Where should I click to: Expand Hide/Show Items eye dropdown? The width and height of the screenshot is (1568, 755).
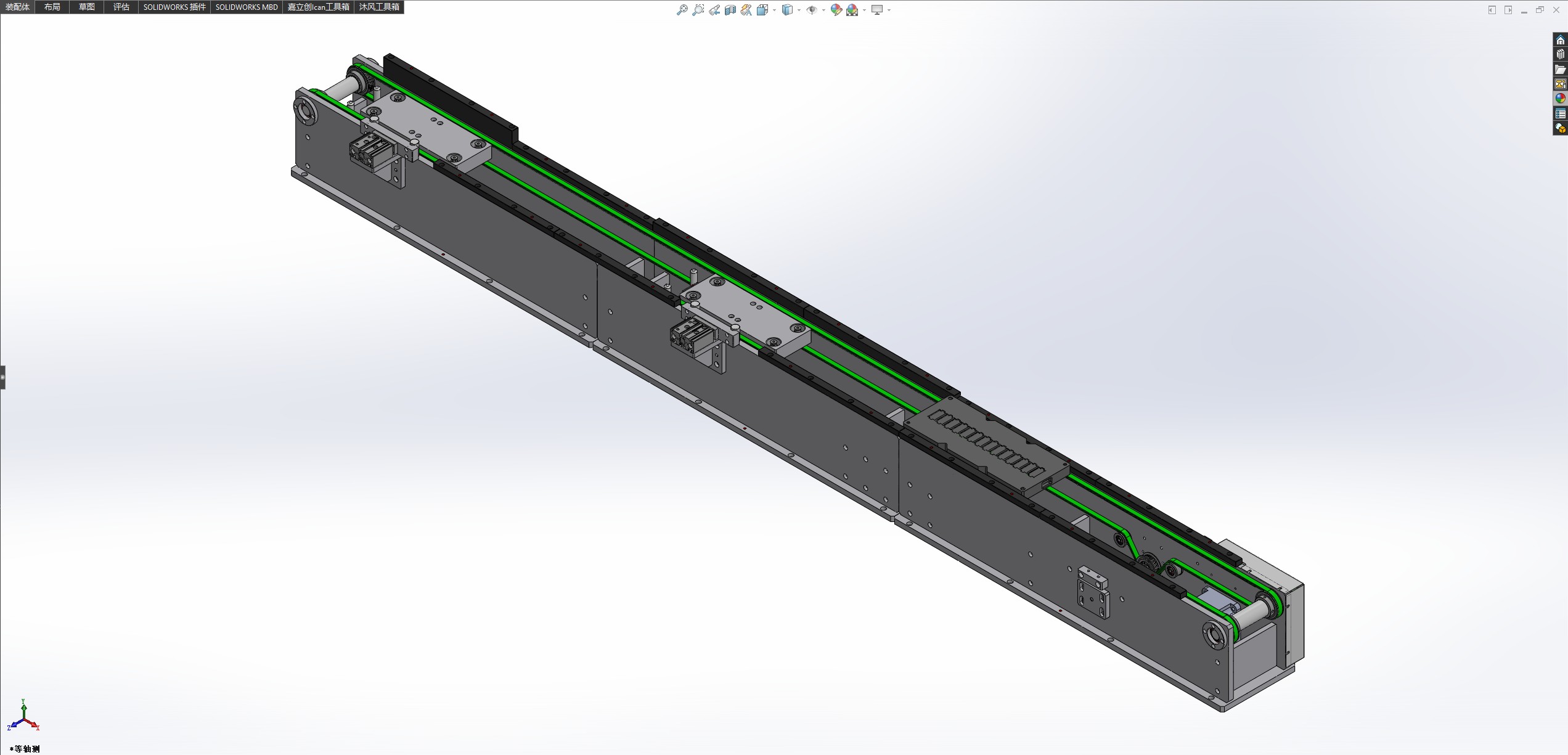pyautogui.click(x=823, y=10)
